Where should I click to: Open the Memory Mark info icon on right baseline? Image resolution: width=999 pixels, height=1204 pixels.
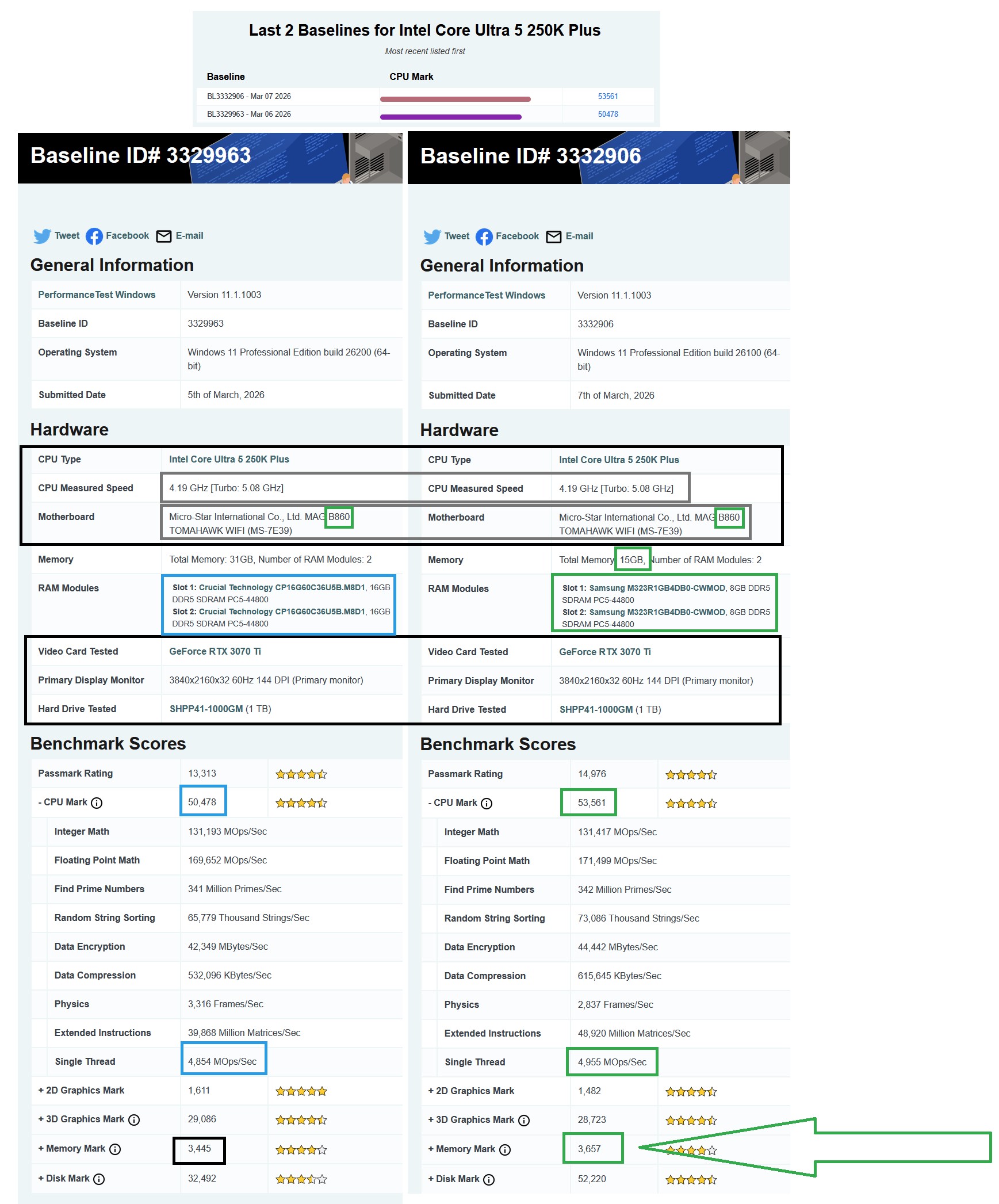pyautogui.click(x=506, y=1150)
